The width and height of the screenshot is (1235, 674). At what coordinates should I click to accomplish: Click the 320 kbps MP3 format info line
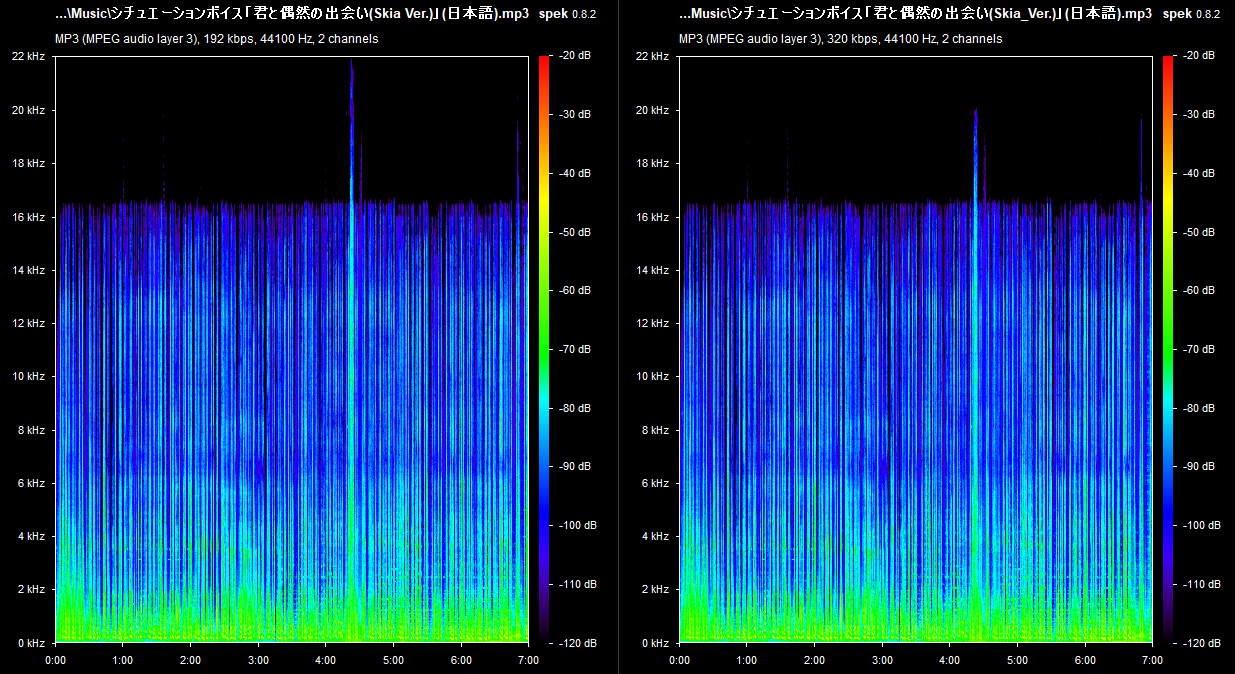coord(840,39)
